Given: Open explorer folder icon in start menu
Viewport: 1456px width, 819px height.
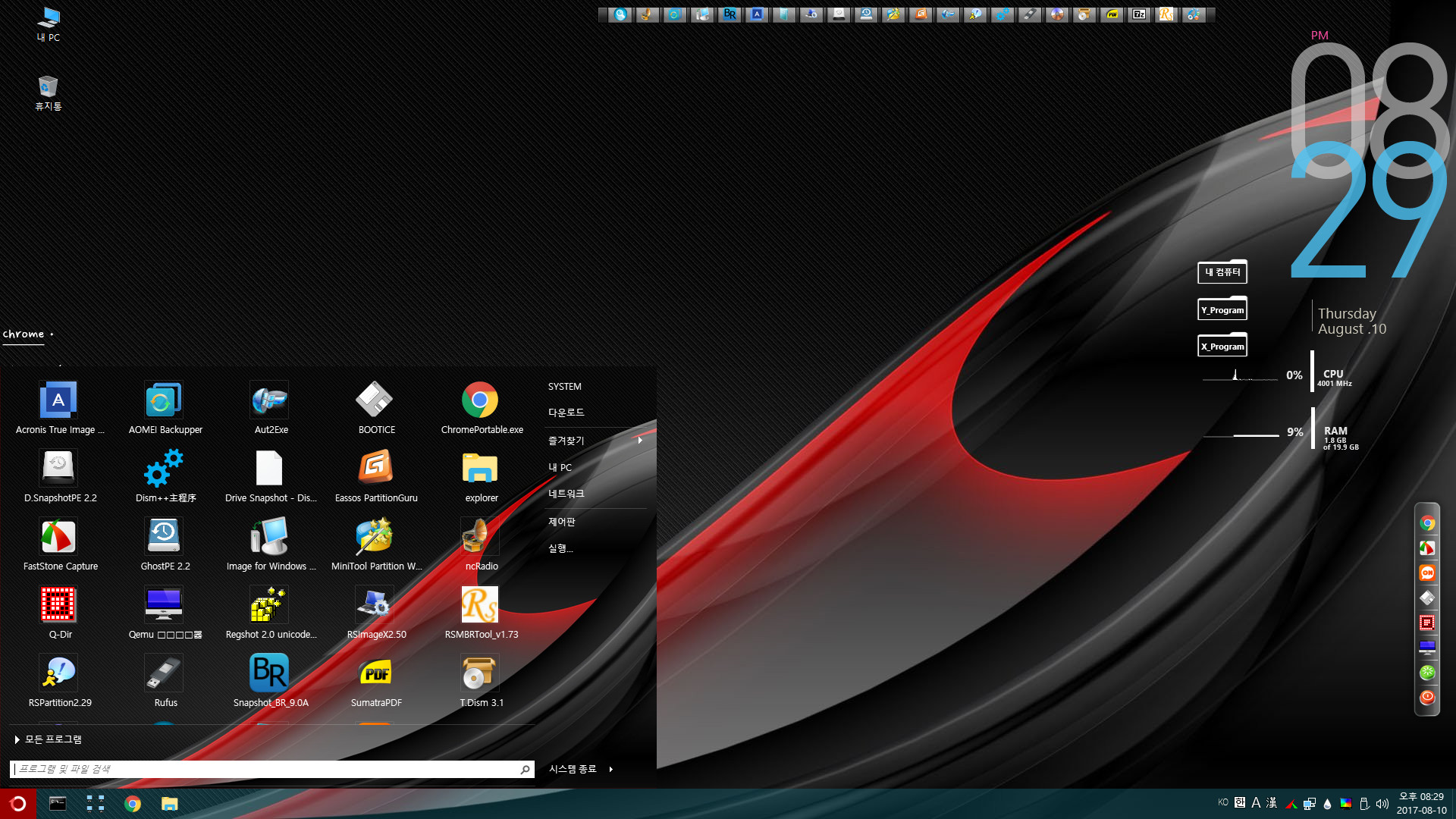Looking at the screenshot, I should pyautogui.click(x=481, y=476).
